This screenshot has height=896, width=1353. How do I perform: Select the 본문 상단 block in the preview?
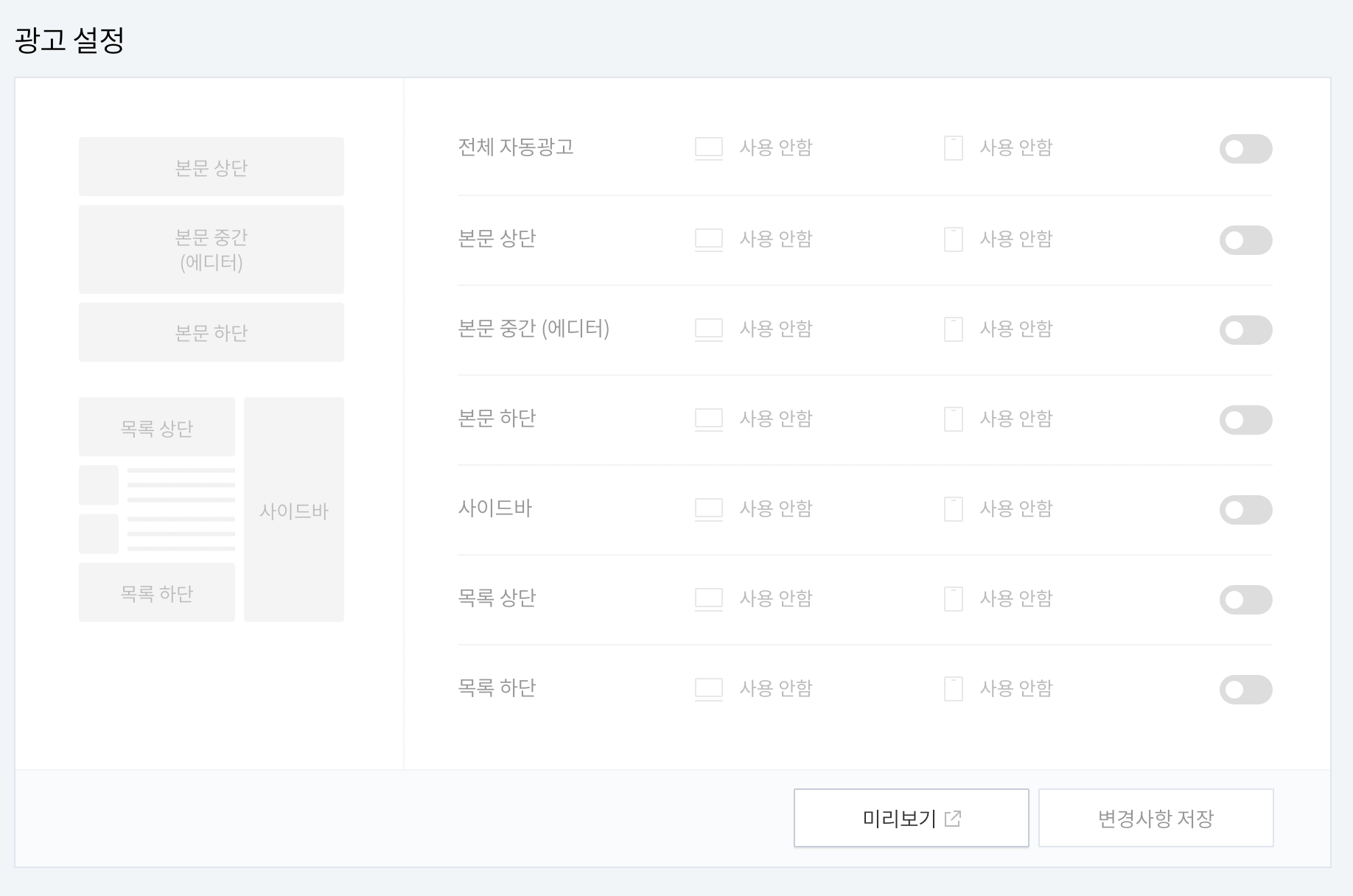pos(211,166)
